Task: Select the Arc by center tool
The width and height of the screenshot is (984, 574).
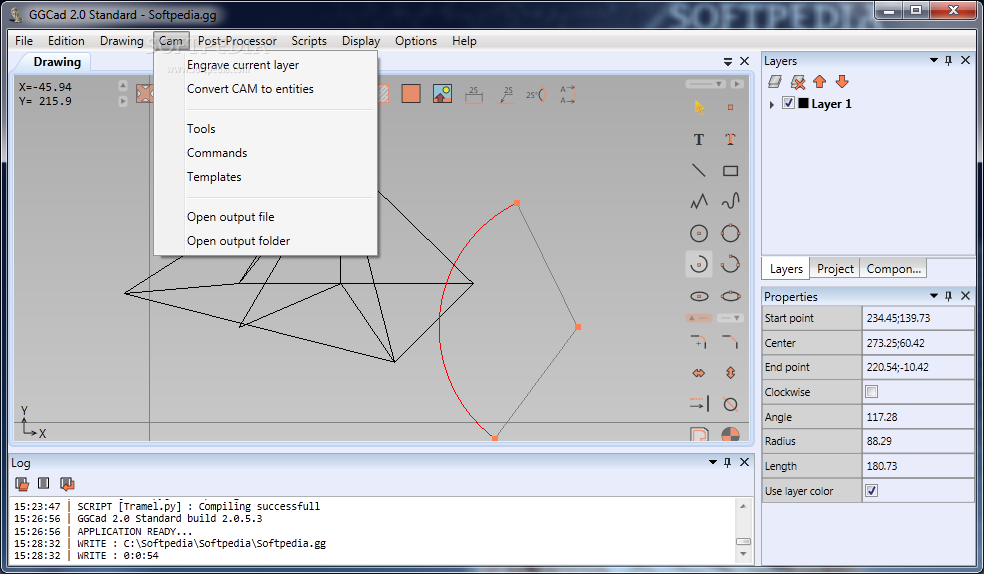Action: tap(699, 264)
